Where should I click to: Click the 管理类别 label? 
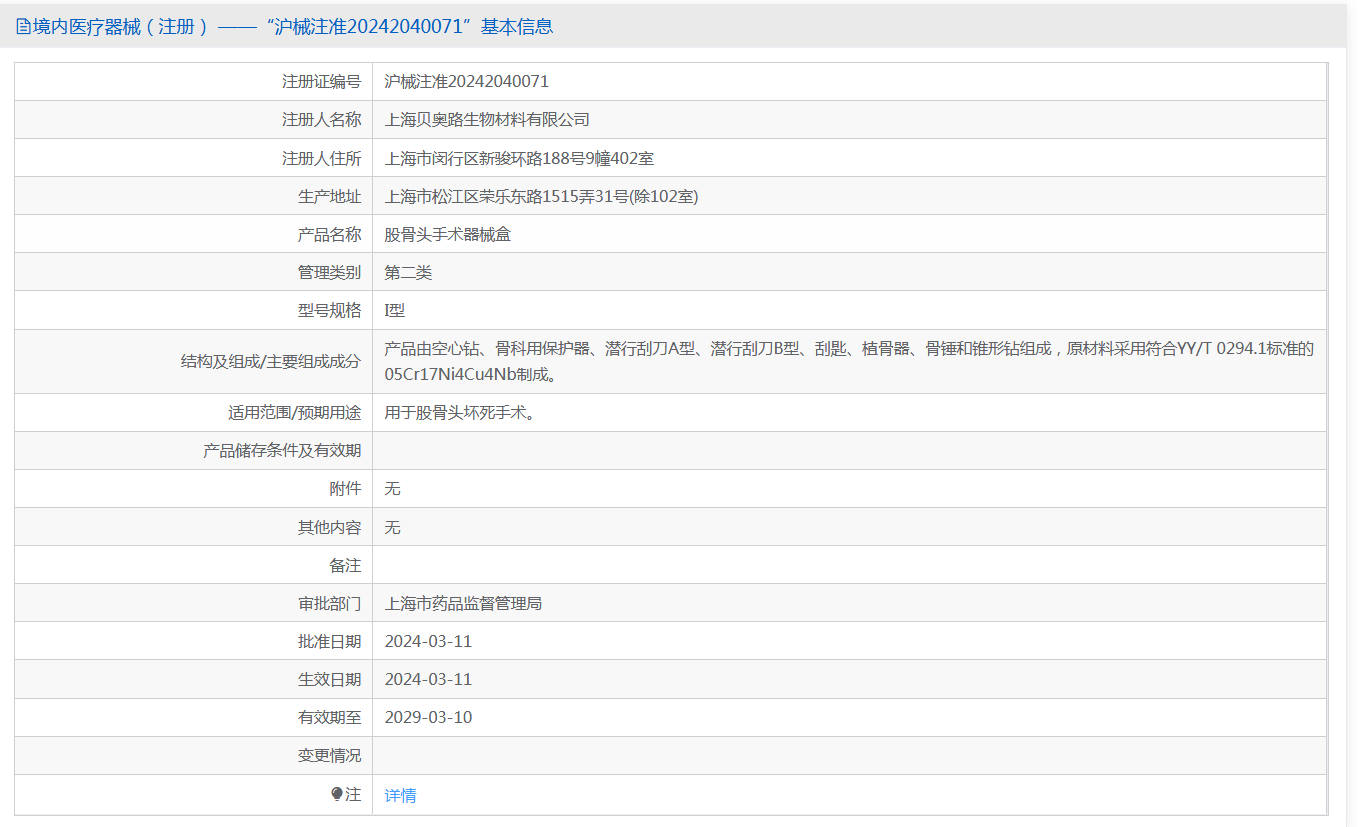(329, 272)
